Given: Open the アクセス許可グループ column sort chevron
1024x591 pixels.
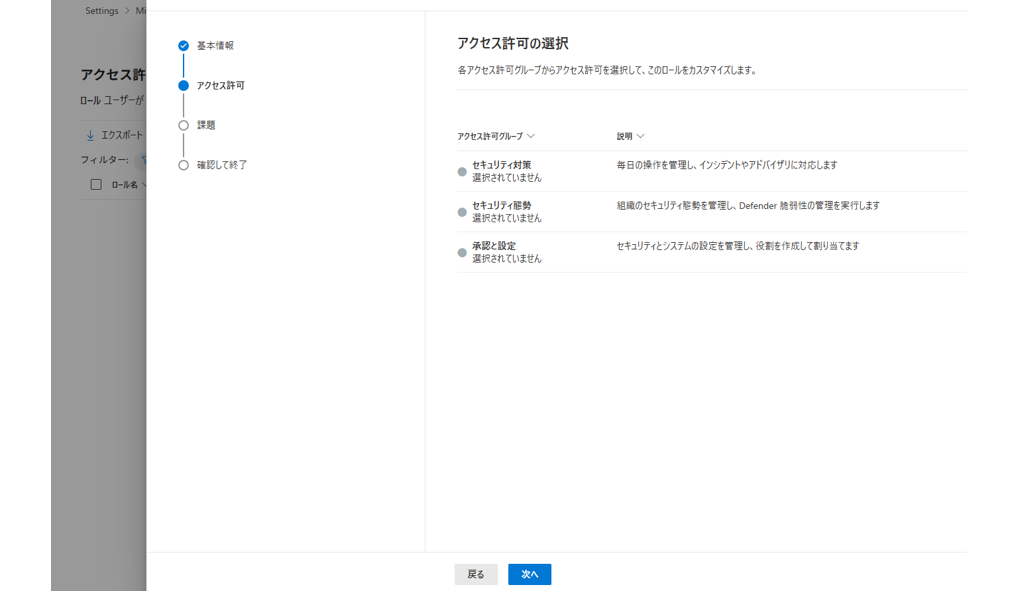Looking at the screenshot, I should (531, 136).
